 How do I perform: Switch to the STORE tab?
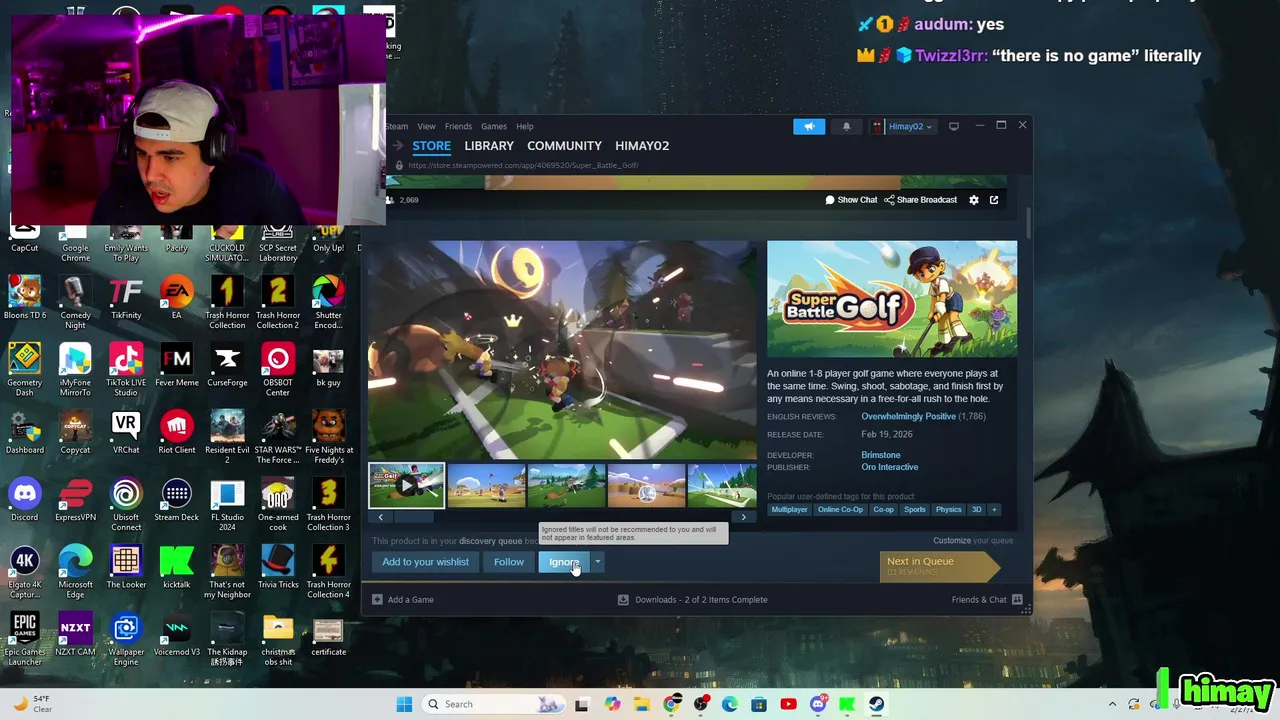click(x=432, y=146)
